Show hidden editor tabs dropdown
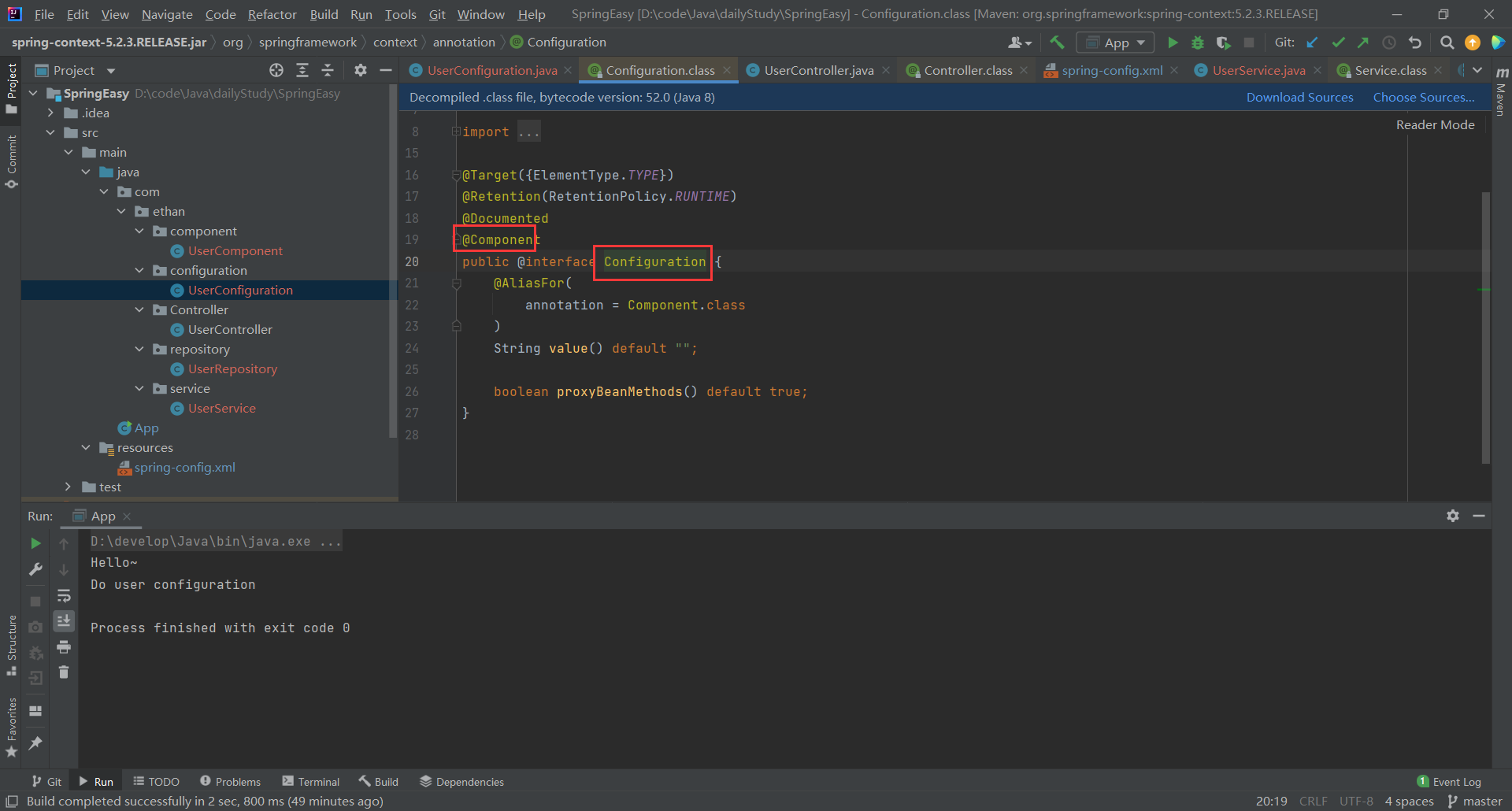Image resolution: width=1512 pixels, height=811 pixels. point(1477,70)
